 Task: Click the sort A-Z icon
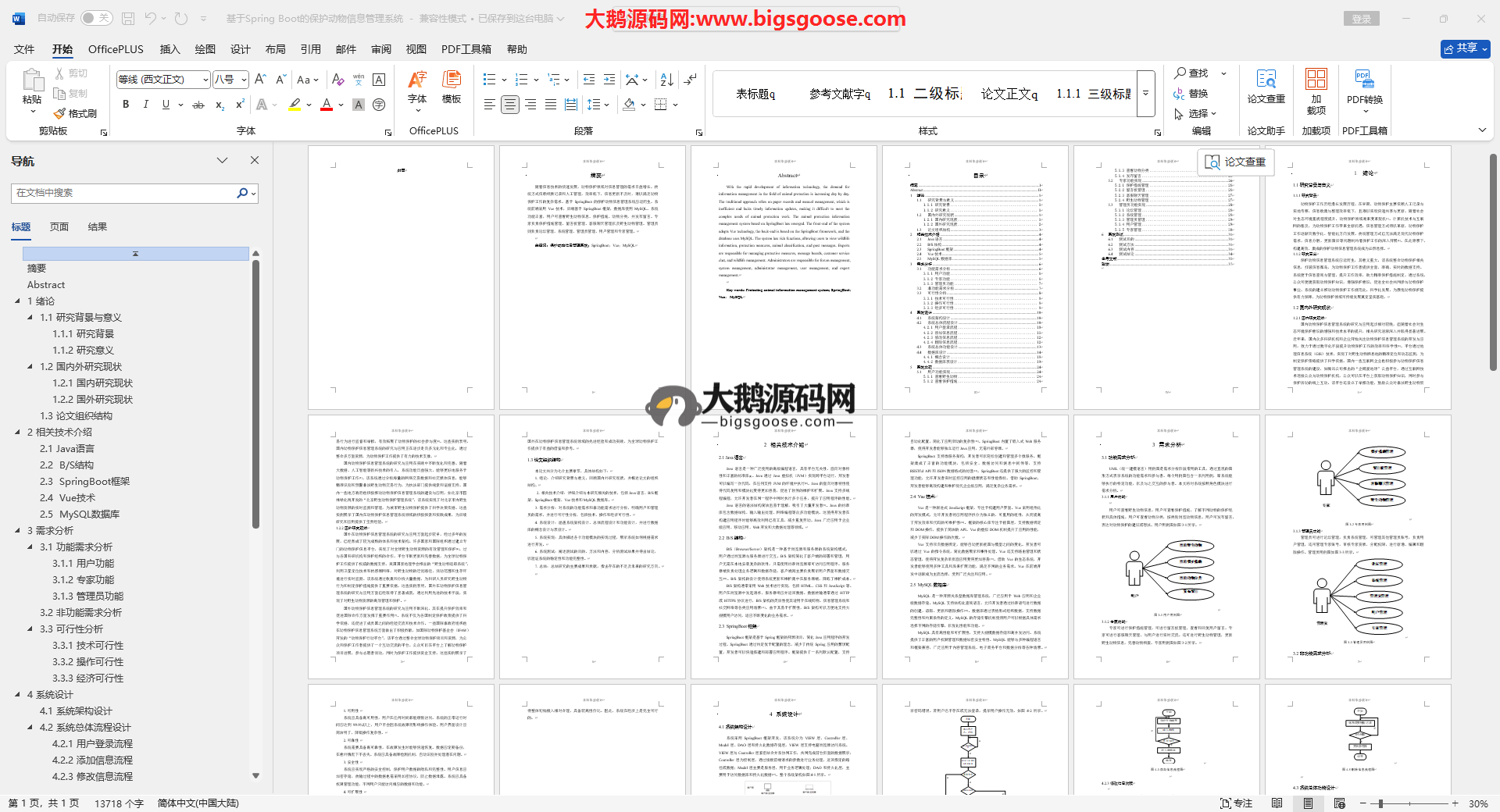tap(666, 80)
